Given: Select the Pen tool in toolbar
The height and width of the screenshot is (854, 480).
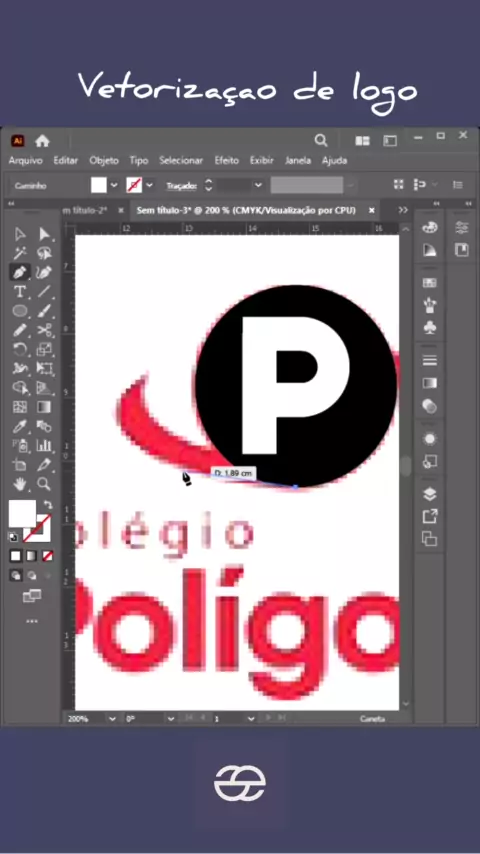Looking at the screenshot, I should [x=20, y=271].
